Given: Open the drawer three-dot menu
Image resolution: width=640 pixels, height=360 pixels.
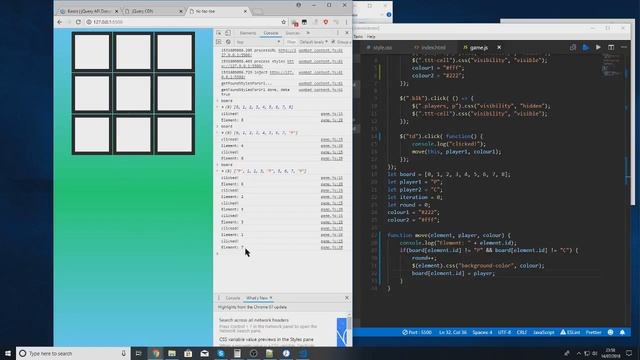Looking at the screenshot, I should (219, 298).
